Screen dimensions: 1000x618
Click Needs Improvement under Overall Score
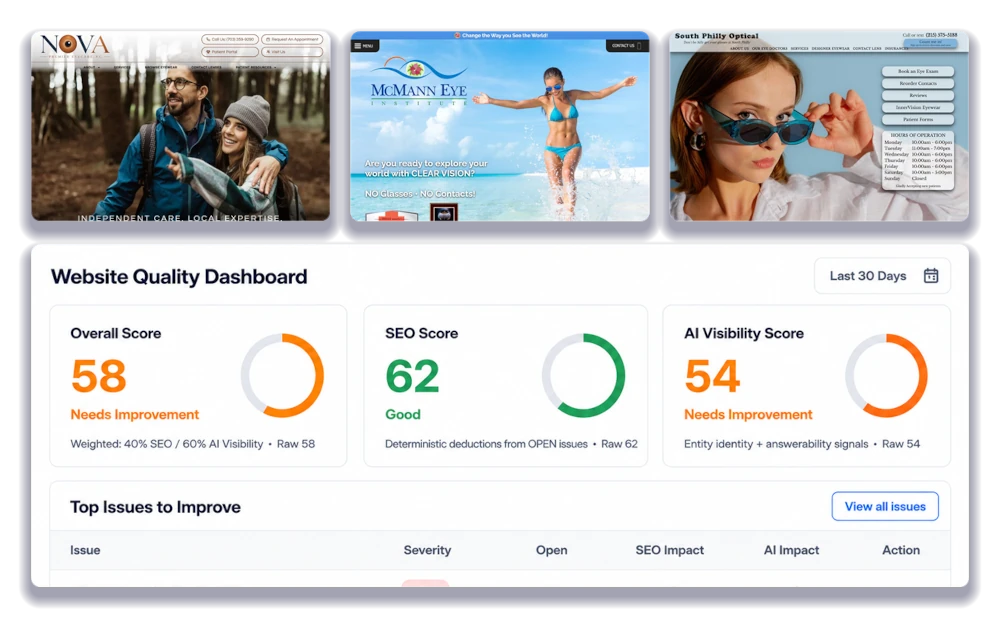pos(135,415)
